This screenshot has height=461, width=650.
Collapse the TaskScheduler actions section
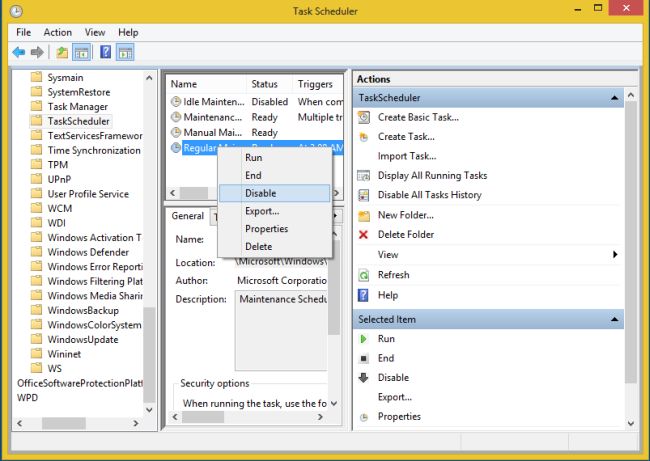[x=614, y=98]
